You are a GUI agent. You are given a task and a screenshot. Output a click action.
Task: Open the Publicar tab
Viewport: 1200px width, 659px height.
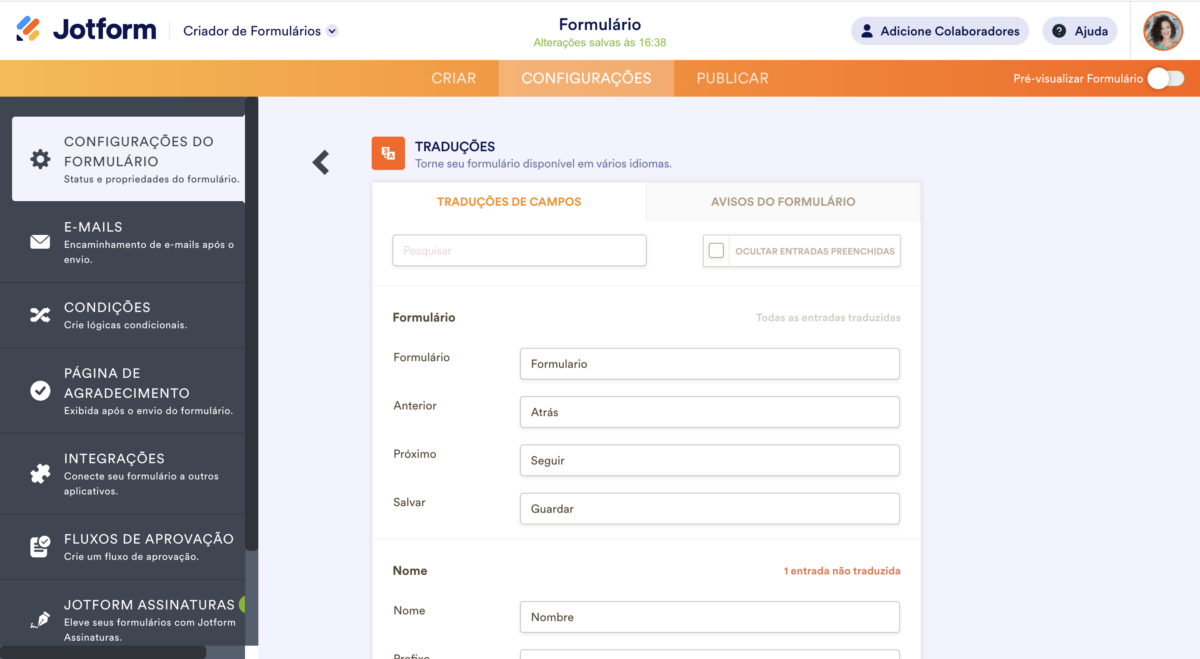click(x=732, y=78)
